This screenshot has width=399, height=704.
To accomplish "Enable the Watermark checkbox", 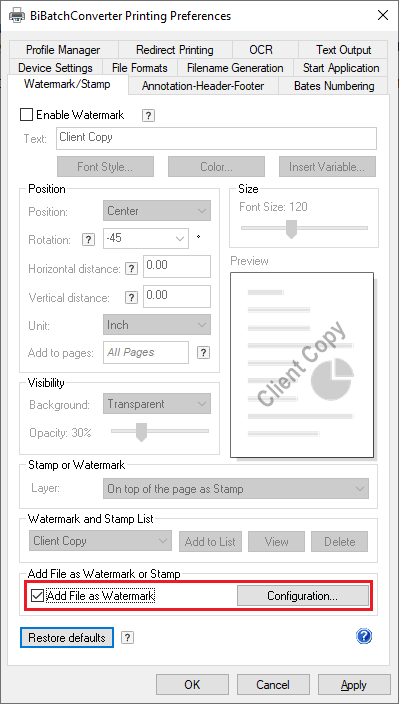I will point(26,115).
